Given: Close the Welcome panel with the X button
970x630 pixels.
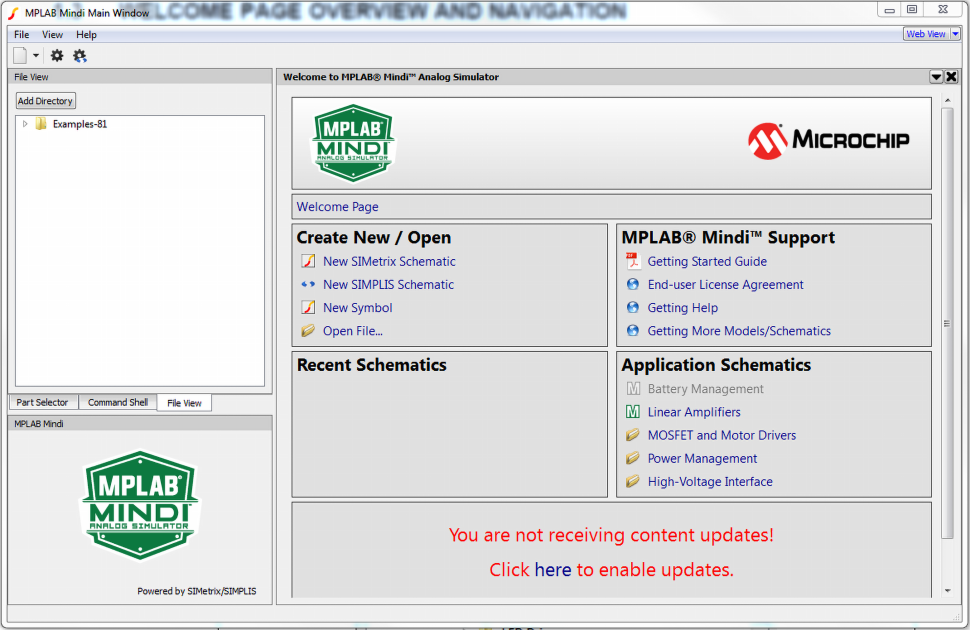Looking at the screenshot, I should 951,77.
